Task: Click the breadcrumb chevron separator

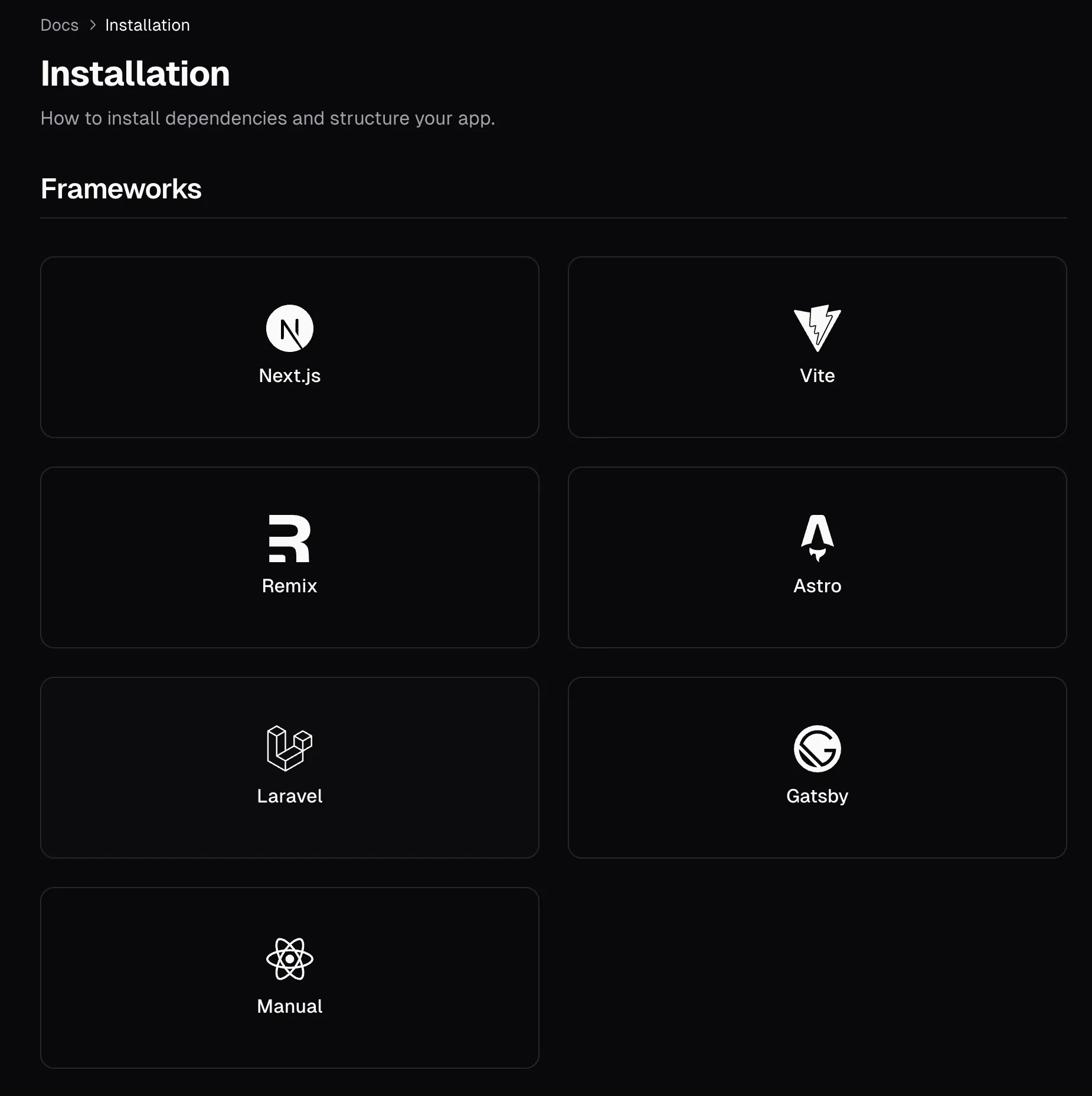Action: 93,25
